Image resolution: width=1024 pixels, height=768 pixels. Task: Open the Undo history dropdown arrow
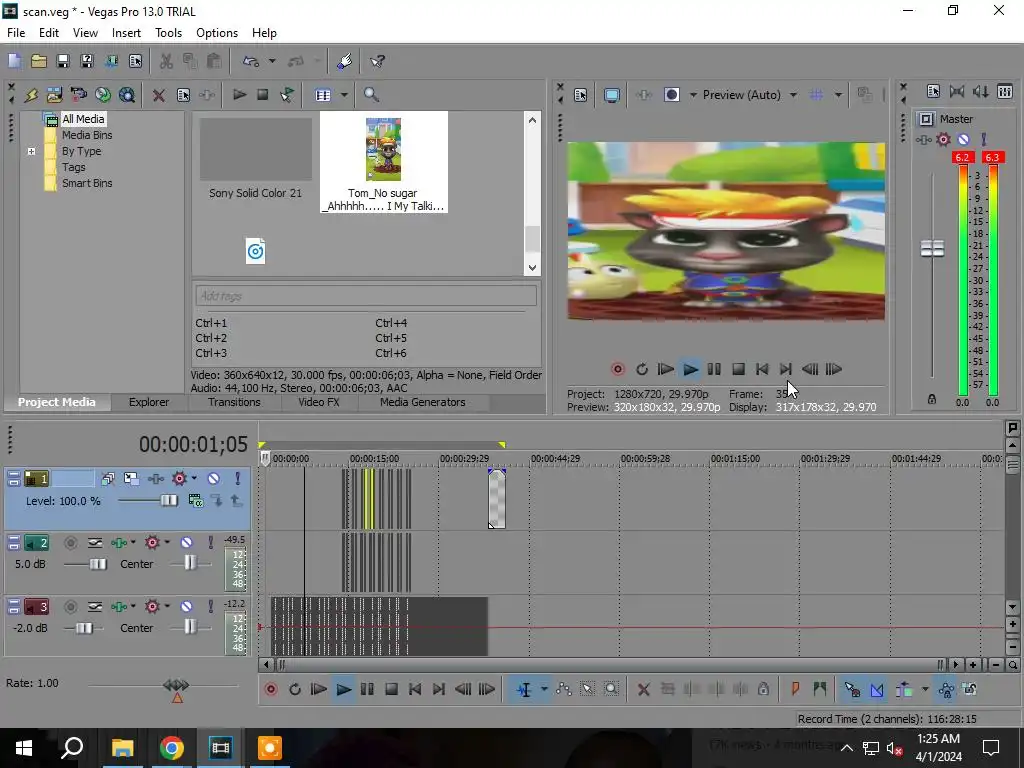[272, 61]
